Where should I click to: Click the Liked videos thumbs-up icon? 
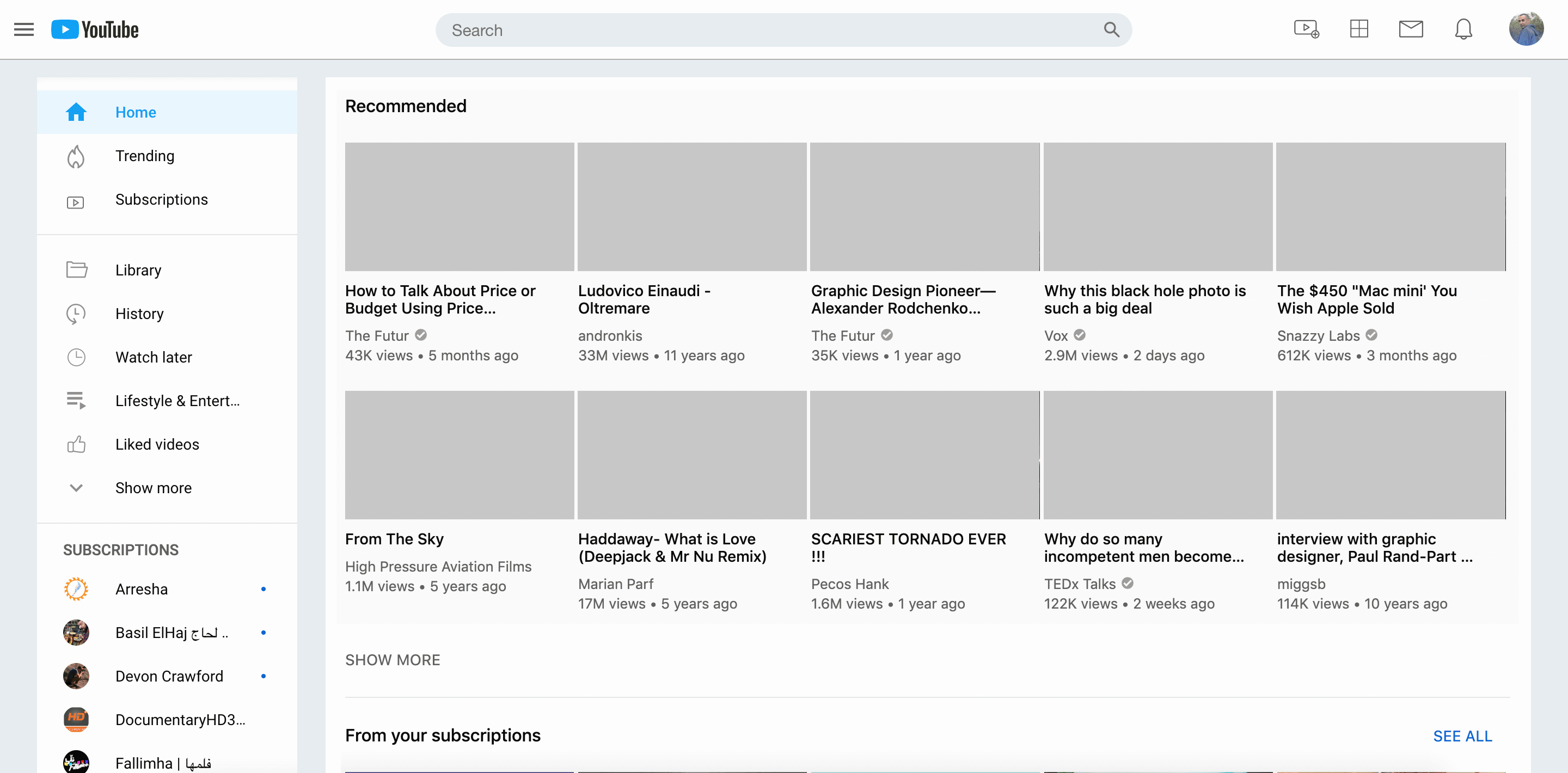pos(76,444)
